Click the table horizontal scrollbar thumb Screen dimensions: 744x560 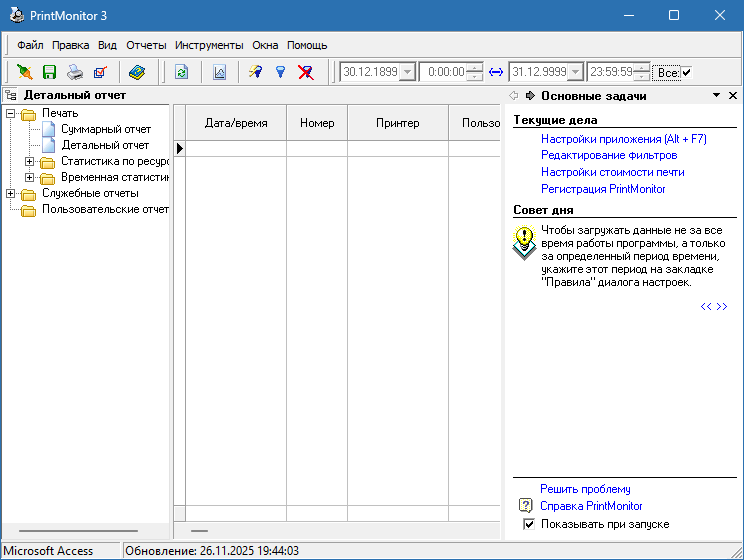point(199,531)
